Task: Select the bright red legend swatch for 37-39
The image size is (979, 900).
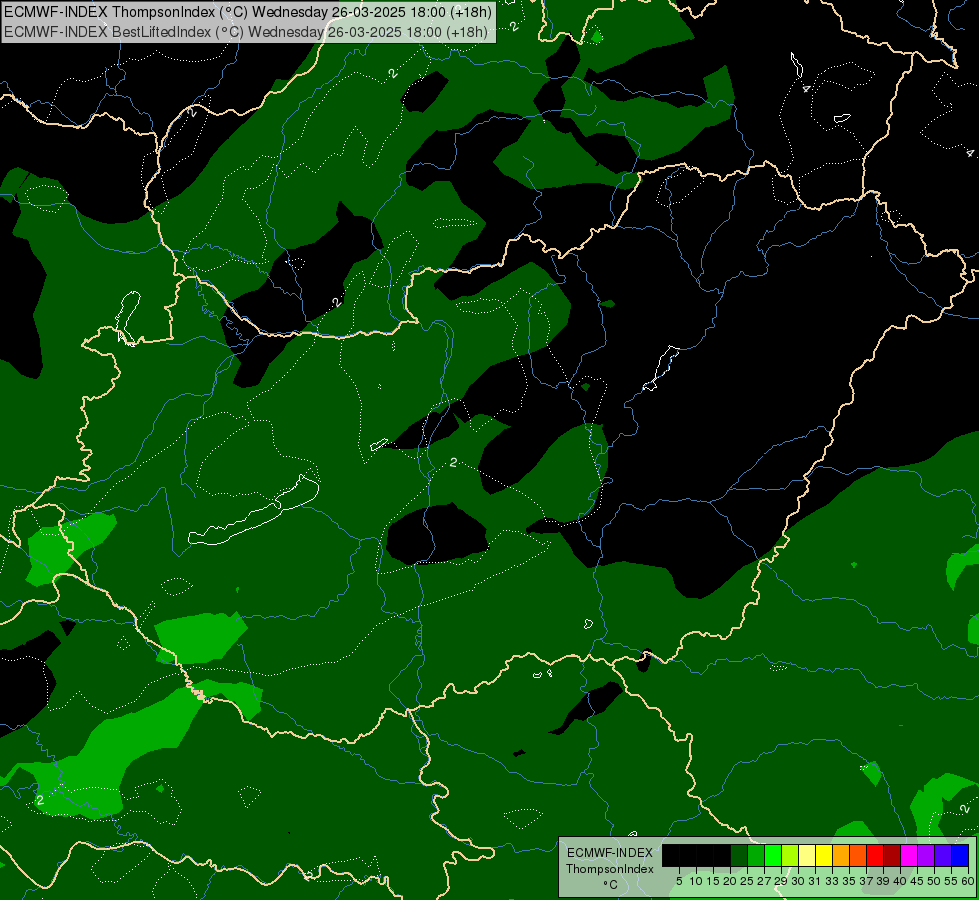Action: click(875, 855)
